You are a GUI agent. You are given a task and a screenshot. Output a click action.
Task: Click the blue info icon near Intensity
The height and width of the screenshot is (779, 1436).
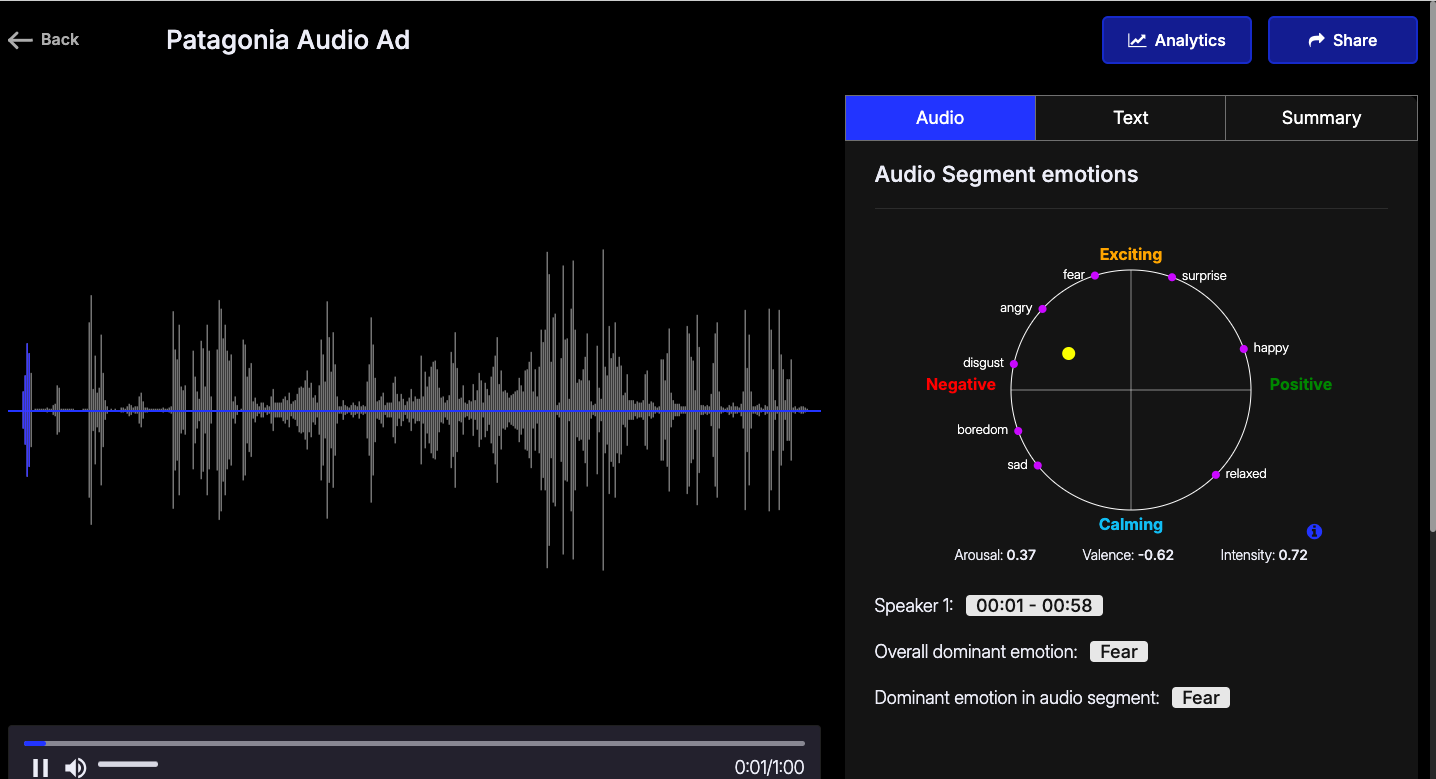pos(1315,531)
